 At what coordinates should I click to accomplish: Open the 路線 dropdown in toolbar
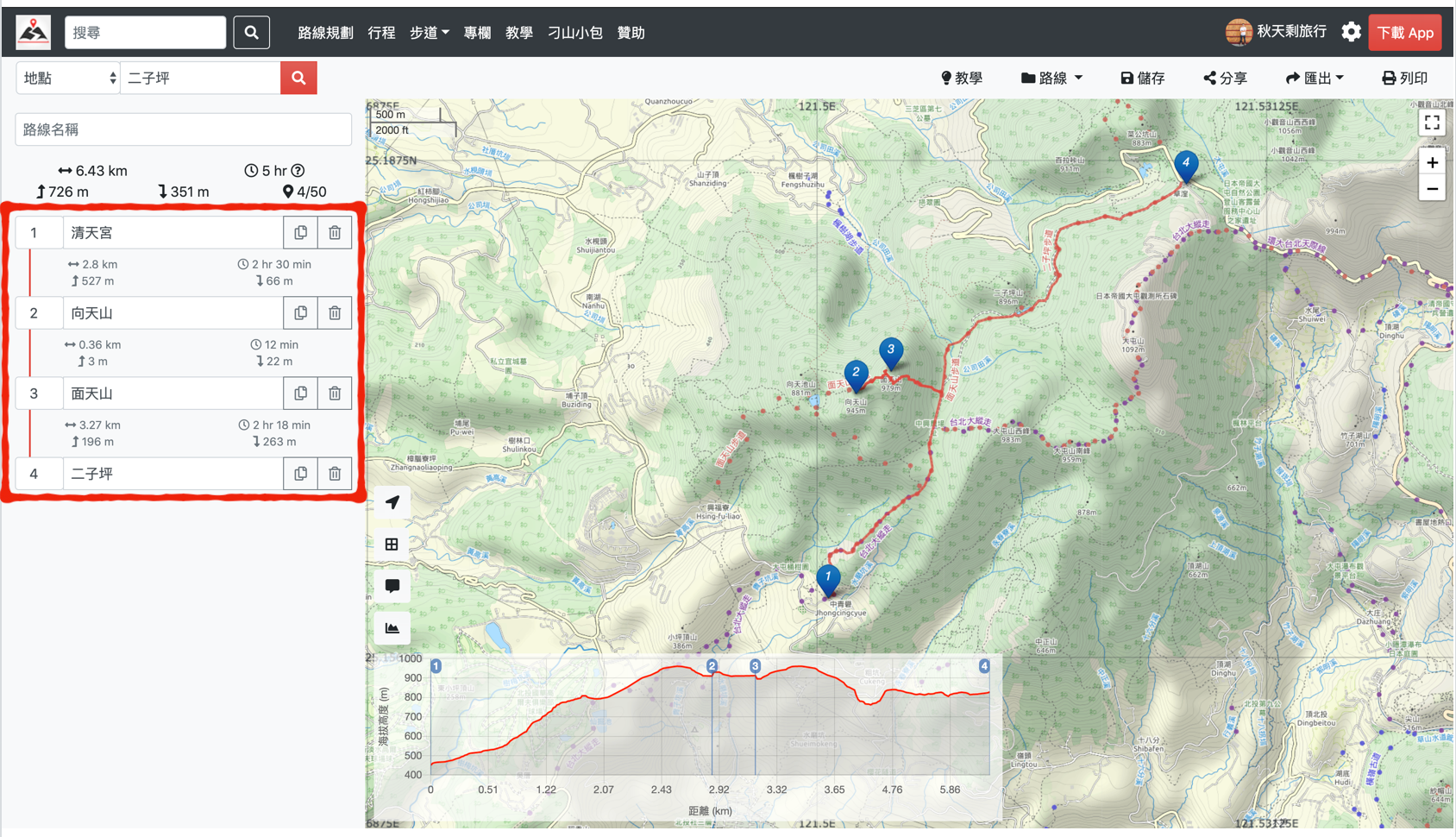pyautogui.click(x=1051, y=79)
